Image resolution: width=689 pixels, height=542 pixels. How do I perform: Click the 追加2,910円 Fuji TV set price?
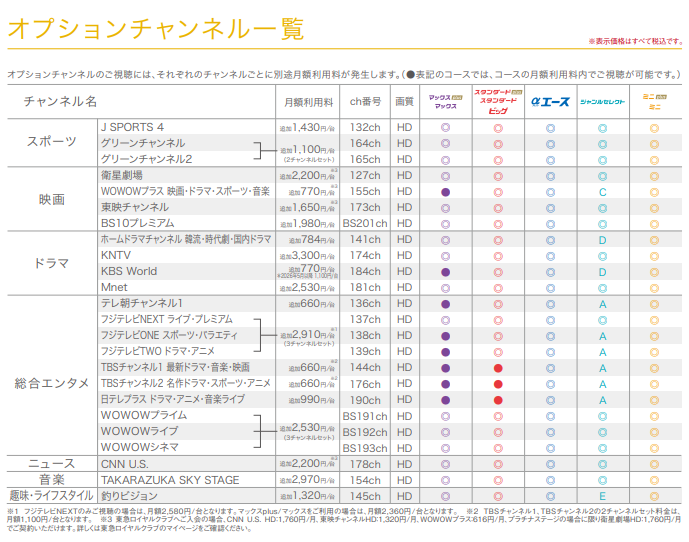point(308,337)
